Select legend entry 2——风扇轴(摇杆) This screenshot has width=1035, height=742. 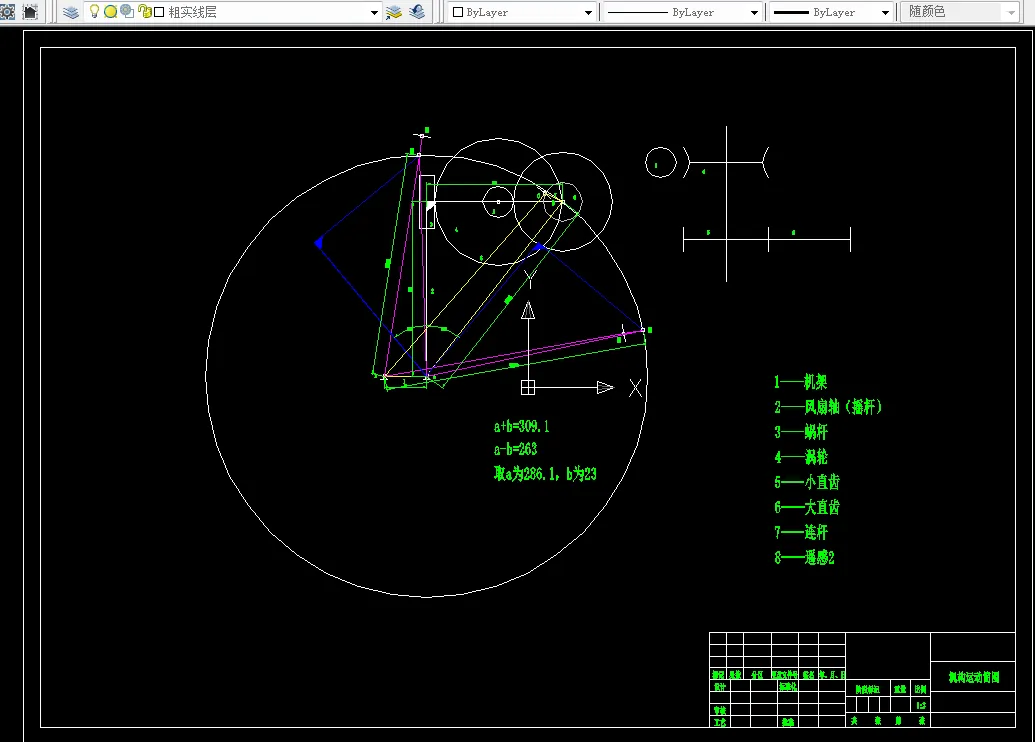coord(828,407)
